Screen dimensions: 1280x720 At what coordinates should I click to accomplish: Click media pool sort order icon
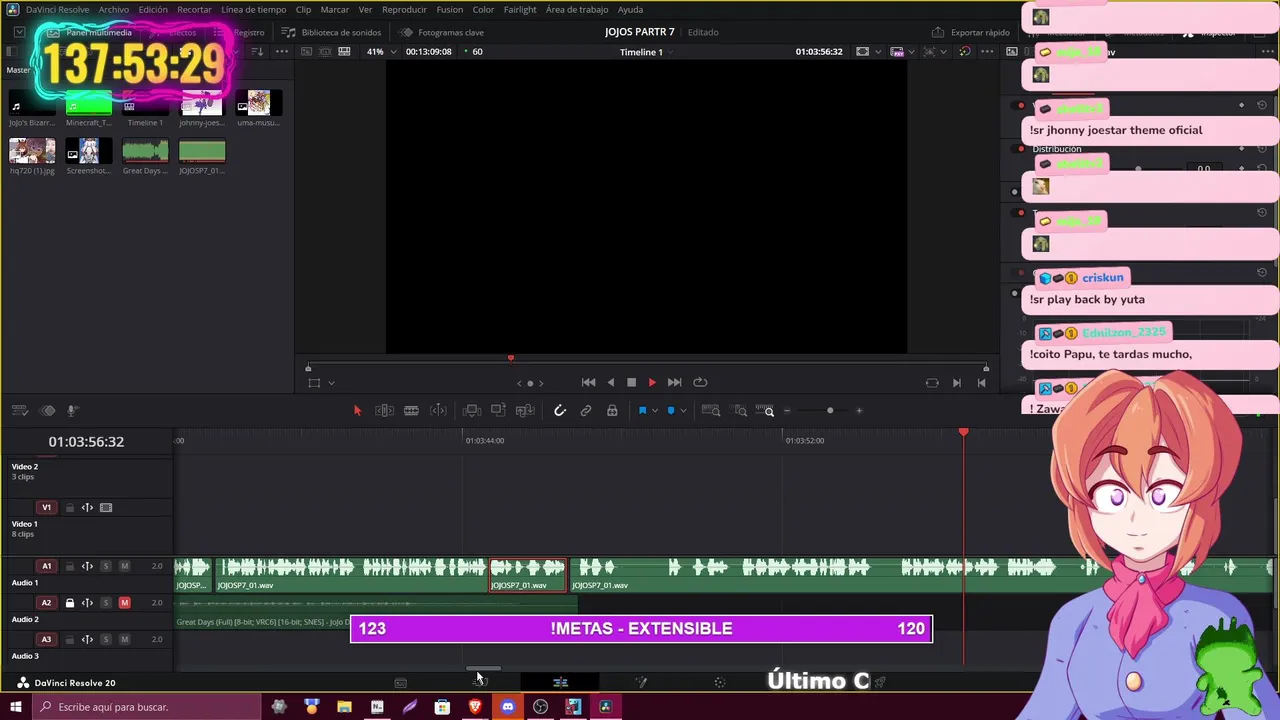pos(257,52)
